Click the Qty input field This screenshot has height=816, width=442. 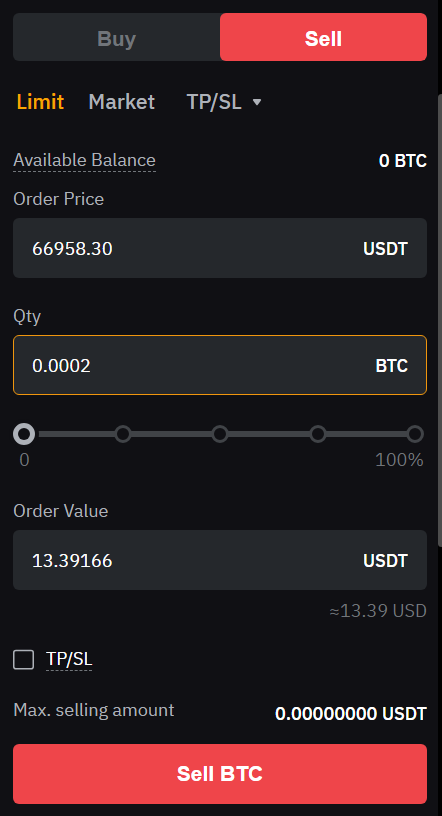[x=220, y=365]
